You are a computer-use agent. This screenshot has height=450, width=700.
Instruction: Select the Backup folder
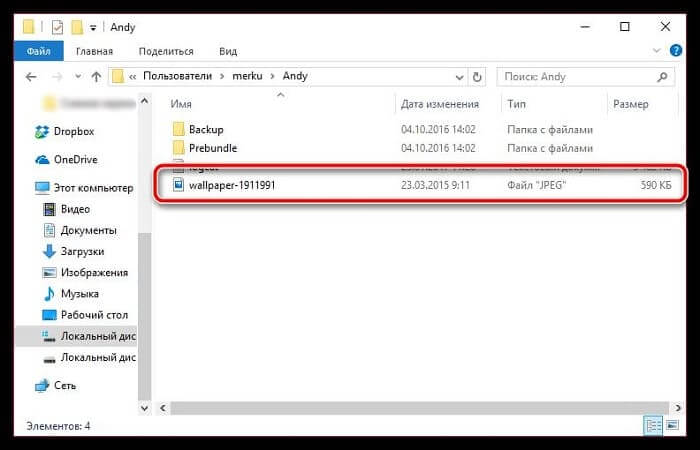(206, 129)
